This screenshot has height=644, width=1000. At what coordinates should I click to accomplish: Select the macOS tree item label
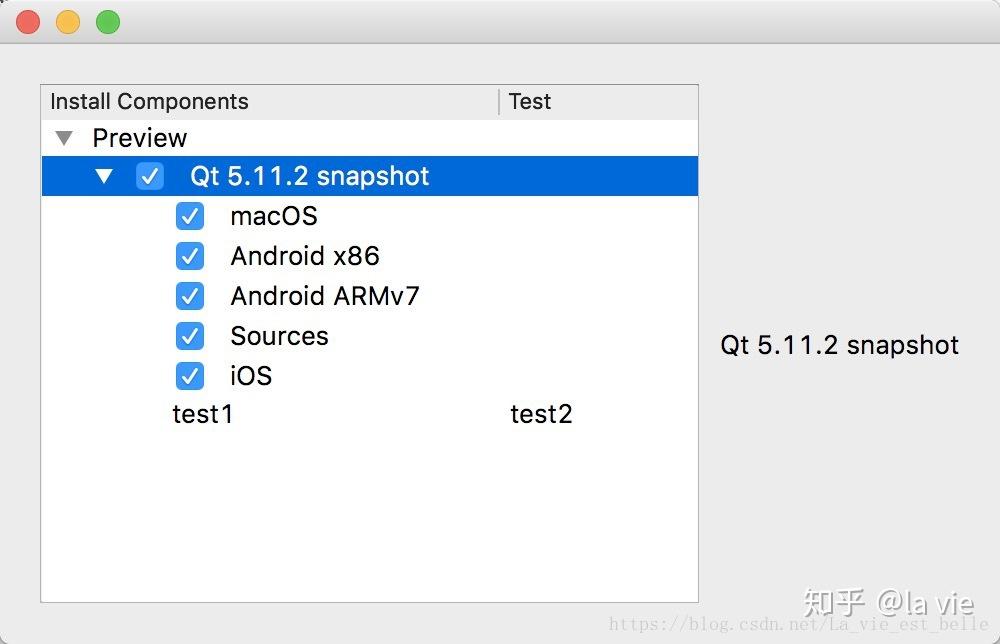(x=274, y=216)
